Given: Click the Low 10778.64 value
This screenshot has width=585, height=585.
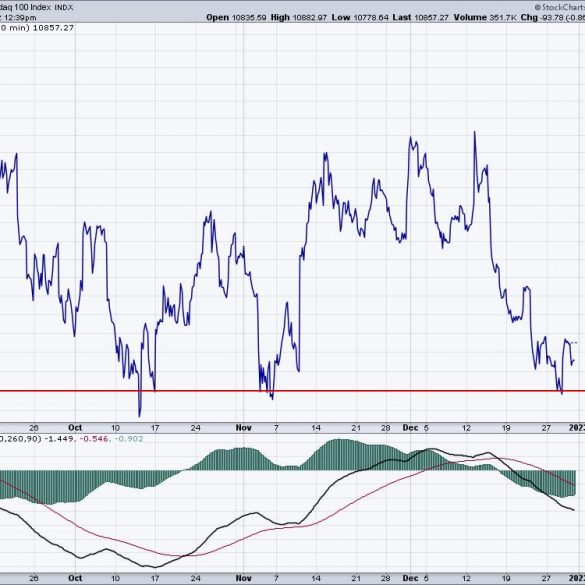Looking at the screenshot, I should click(360, 17).
